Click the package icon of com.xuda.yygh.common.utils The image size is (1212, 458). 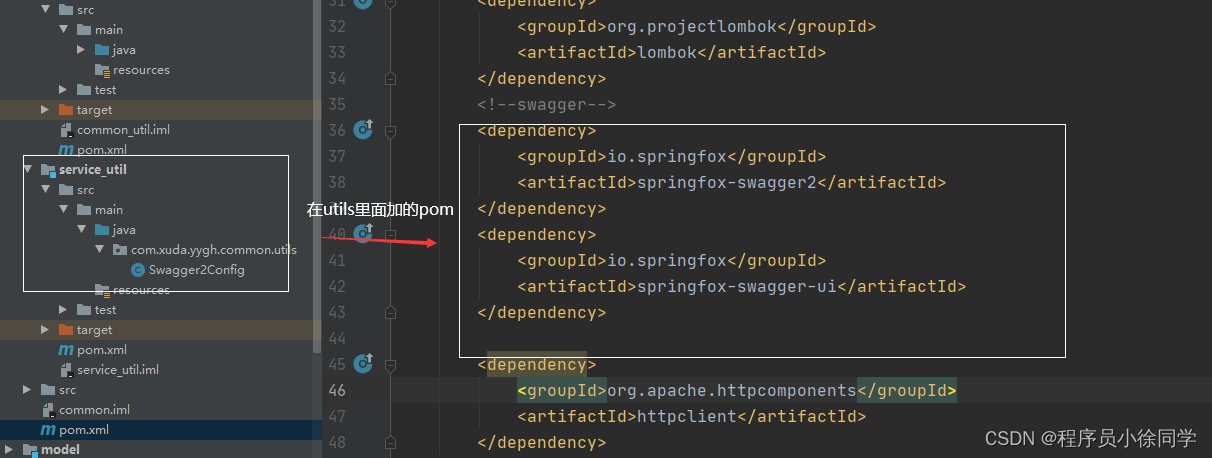click(120, 250)
